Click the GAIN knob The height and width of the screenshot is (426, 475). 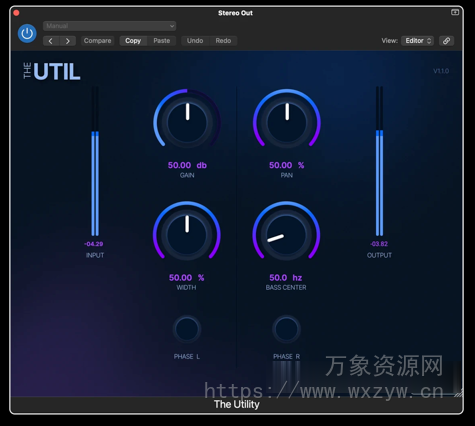pos(187,123)
